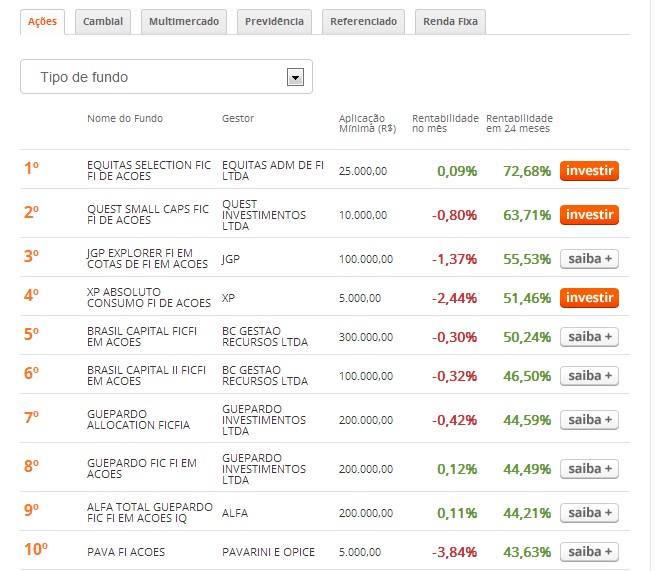The height and width of the screenshot is (571, 656).
Task: Click the -3,84% monthly return
Action: pyautogui.click(x=454, y=552)
